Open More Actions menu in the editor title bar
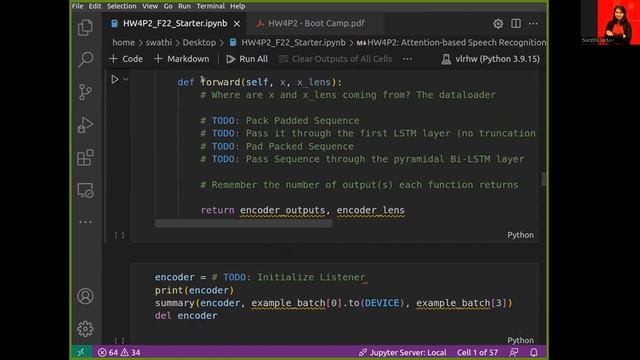This screenshot has width=640, height=360. tap(533, 24)
